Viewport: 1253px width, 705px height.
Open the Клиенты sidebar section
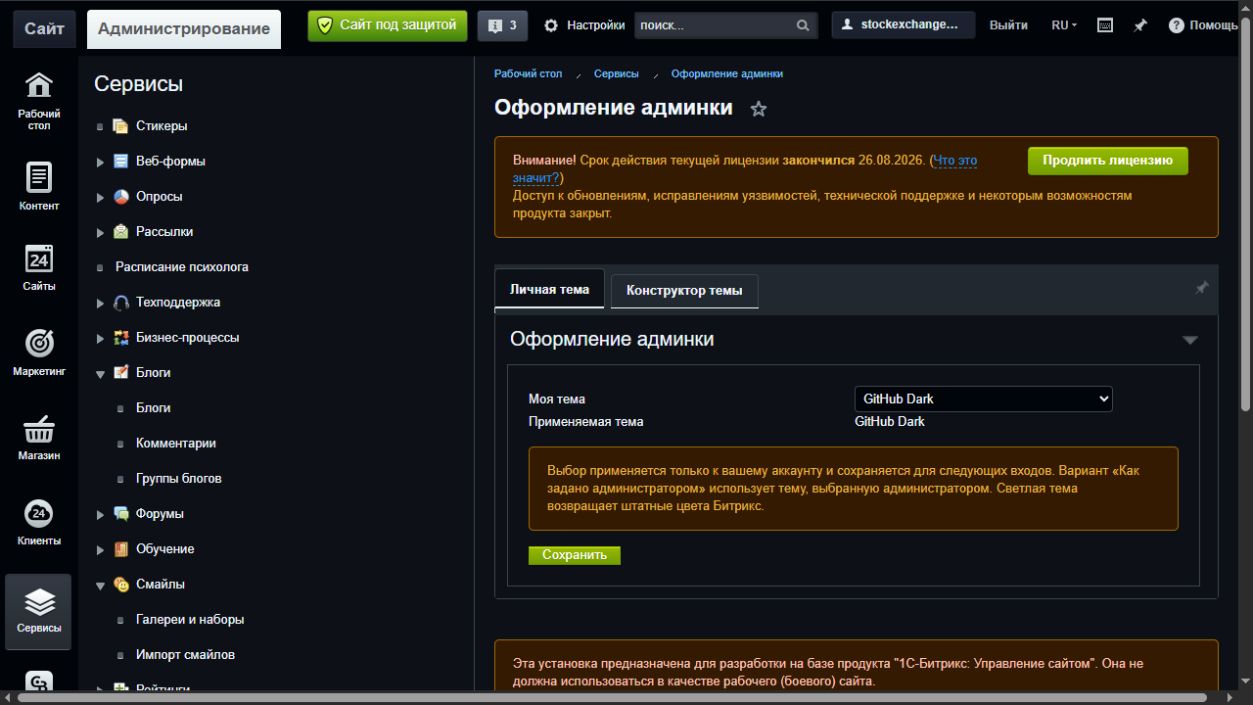click(x=39, y=522)
